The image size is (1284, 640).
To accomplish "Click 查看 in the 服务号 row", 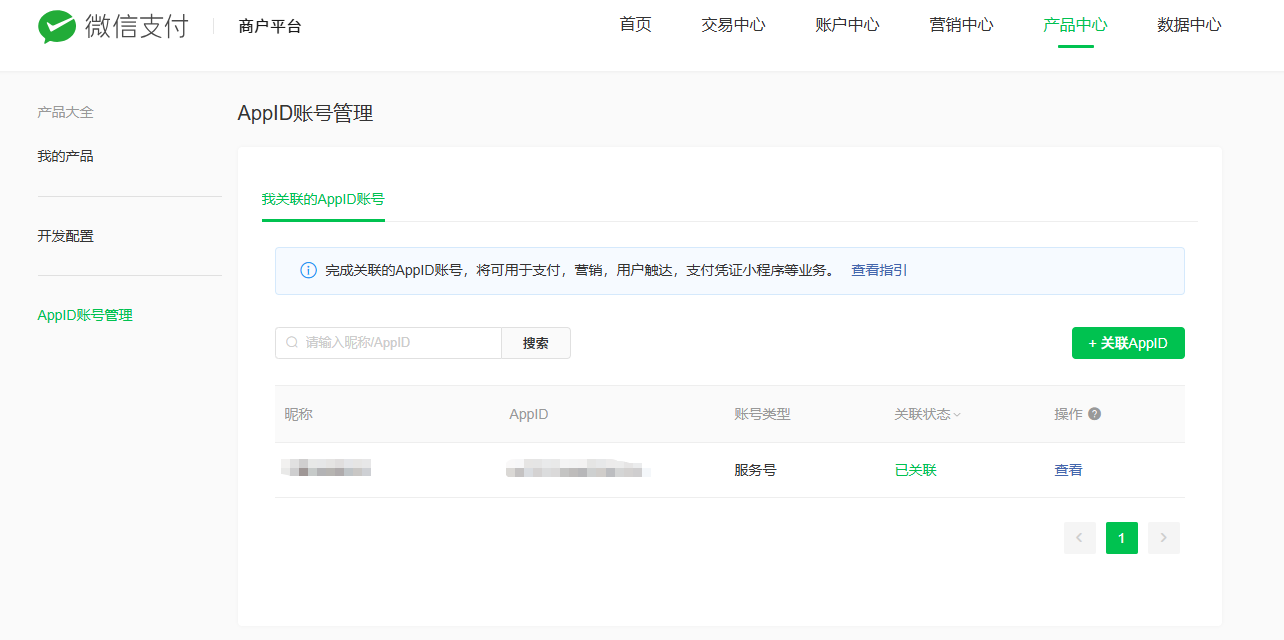I will (x=1068, y=470).
